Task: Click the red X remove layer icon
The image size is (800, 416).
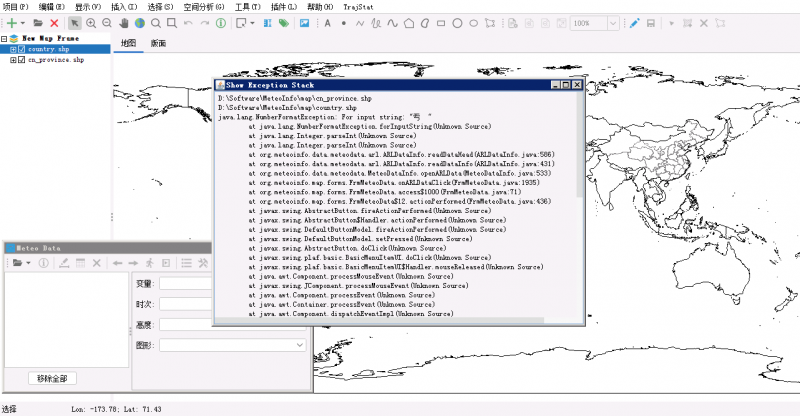Action: tap(54, 22)
